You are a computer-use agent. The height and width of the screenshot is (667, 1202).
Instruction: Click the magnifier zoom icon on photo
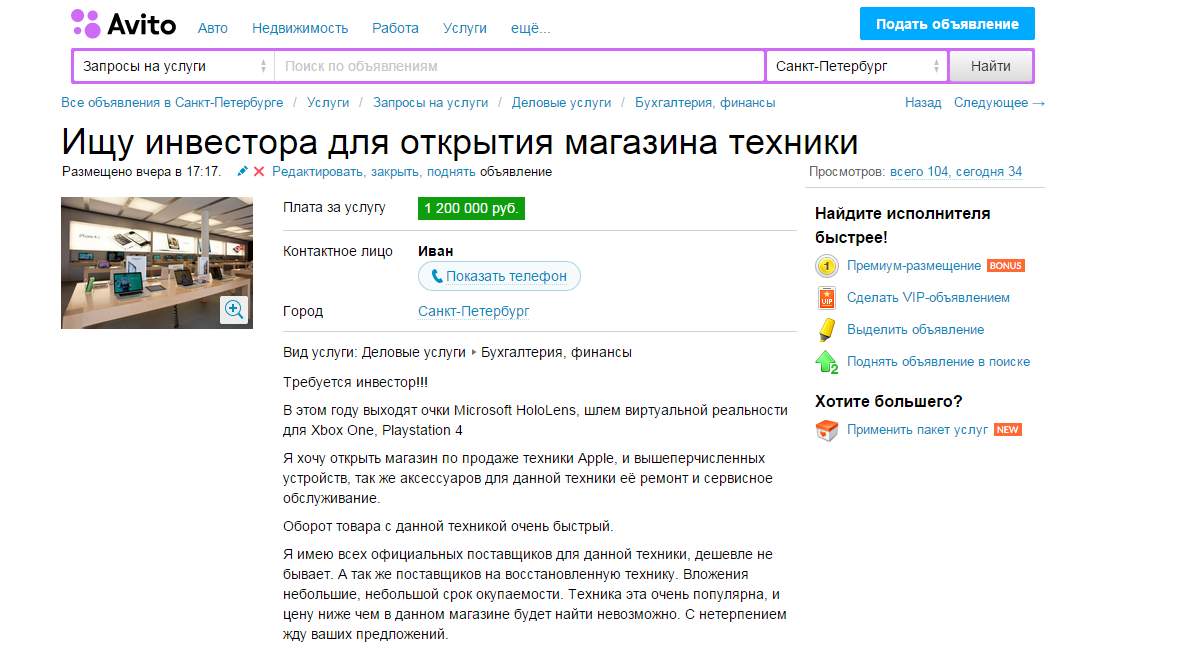click(235, 309)
